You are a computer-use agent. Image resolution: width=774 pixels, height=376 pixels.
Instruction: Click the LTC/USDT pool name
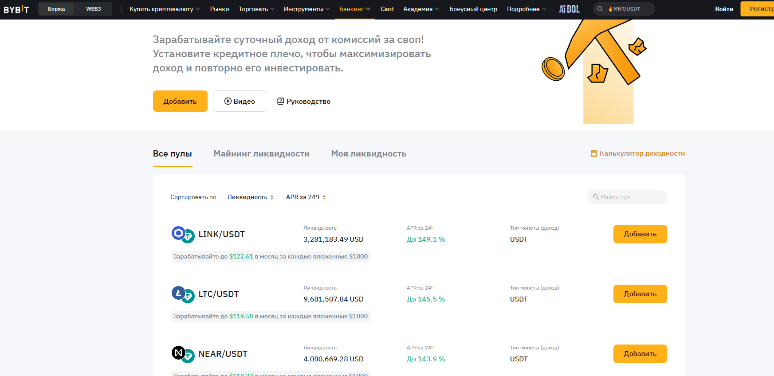tap(219, 294)
